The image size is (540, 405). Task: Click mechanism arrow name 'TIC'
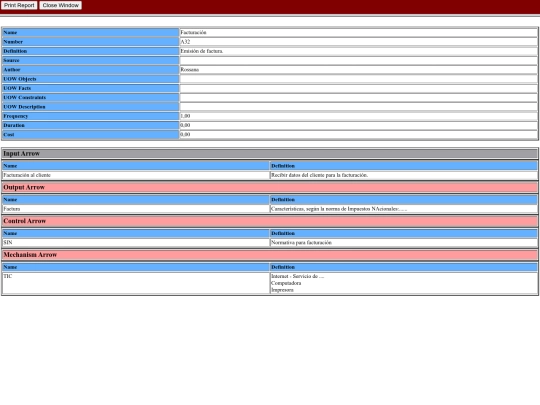[x=8, y=276]
